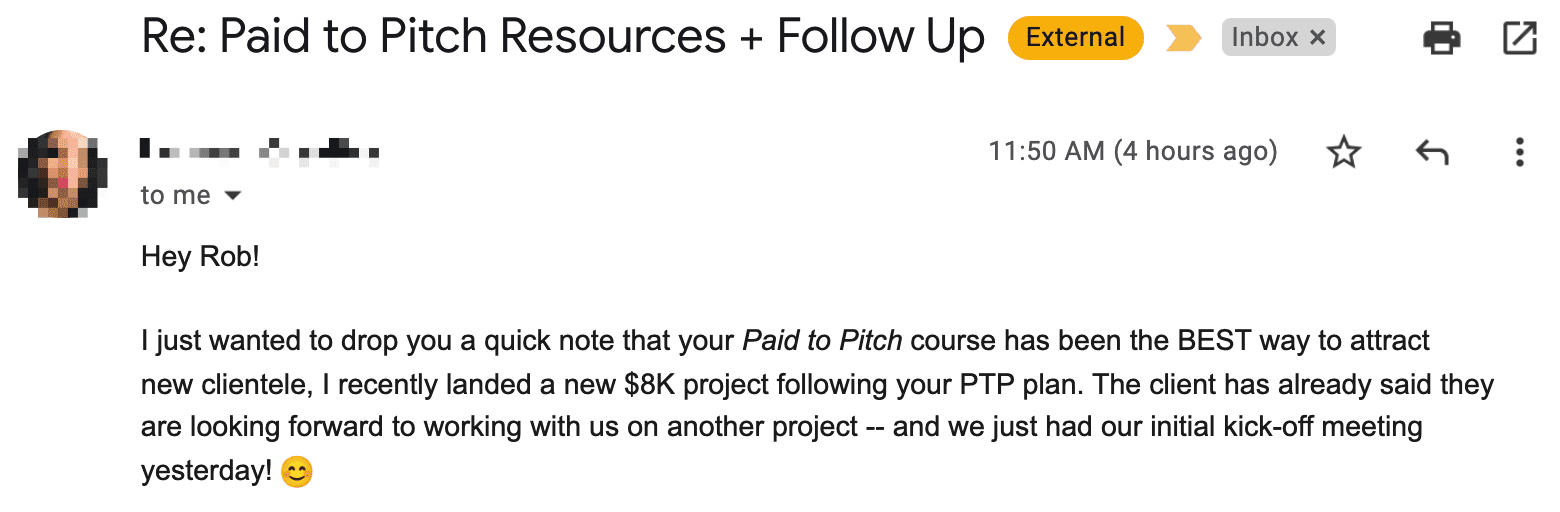This screenshot has height=512, width=1560.
Task: Click the word 'BEST' in the message
Action: [1214, 341]
